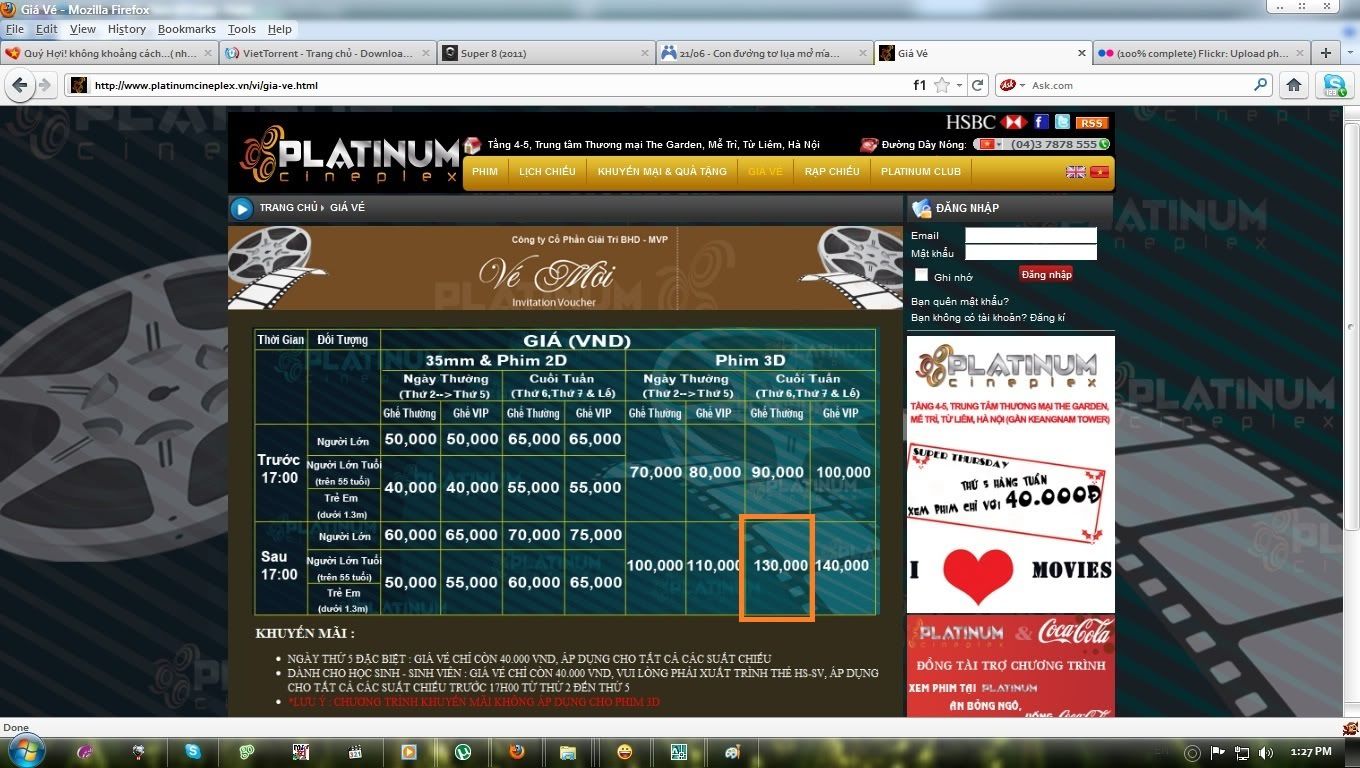Viewport: 1360px width, 768px height.
Task: Switch to the Flickr Upload tab
Action: (1203, 53)
